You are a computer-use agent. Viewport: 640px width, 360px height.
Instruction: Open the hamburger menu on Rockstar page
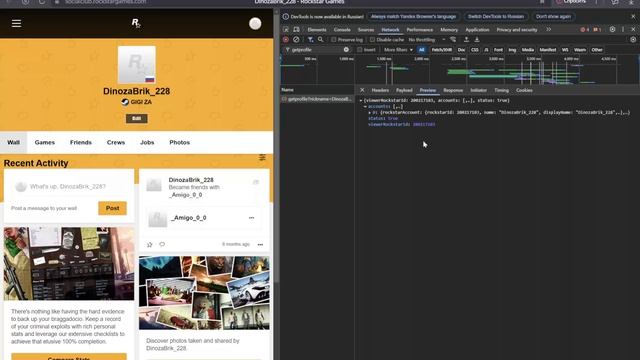point(16,23)
